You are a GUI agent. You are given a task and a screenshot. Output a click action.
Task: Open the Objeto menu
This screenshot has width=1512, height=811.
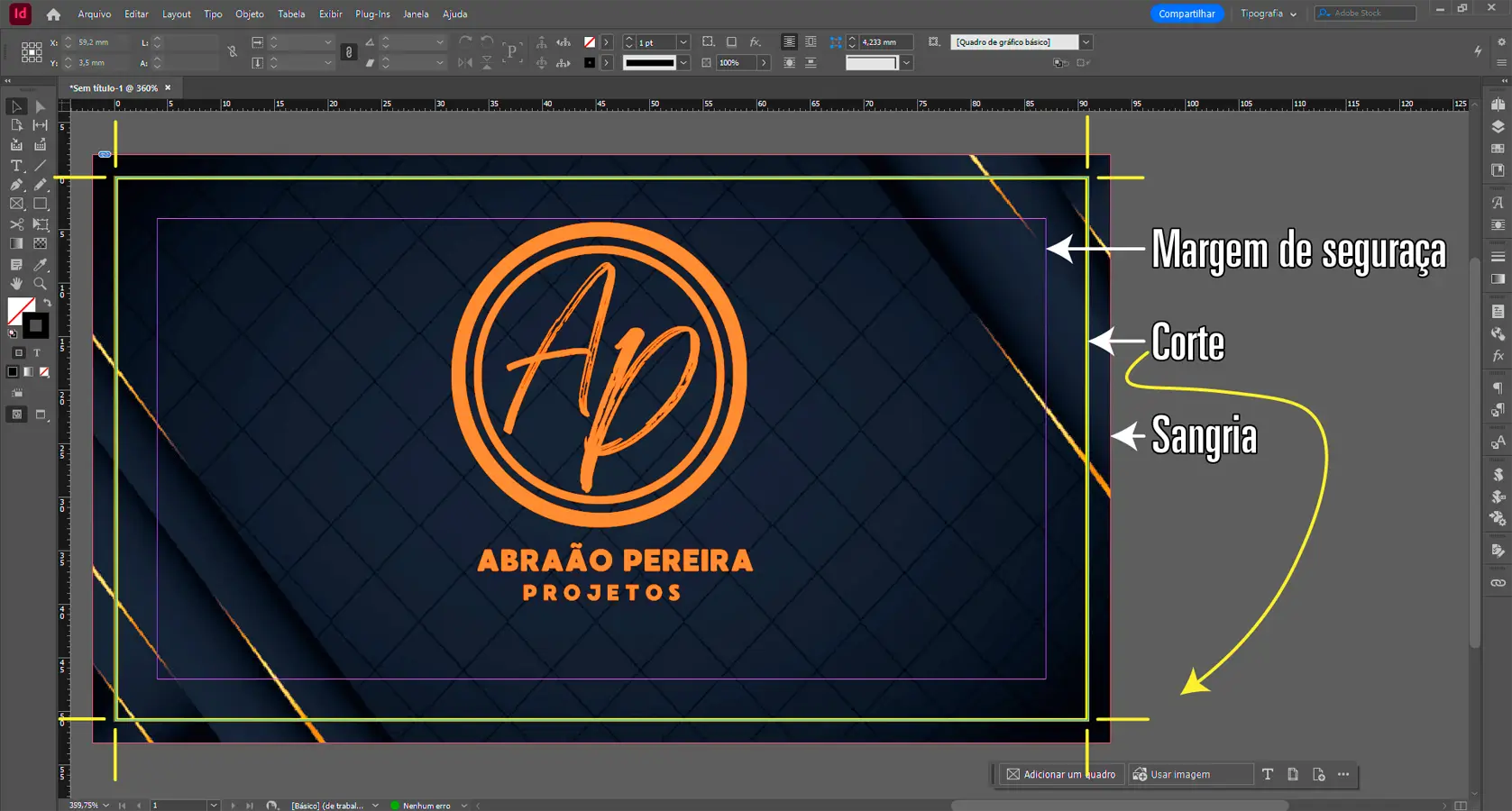[x=250, y=14]
